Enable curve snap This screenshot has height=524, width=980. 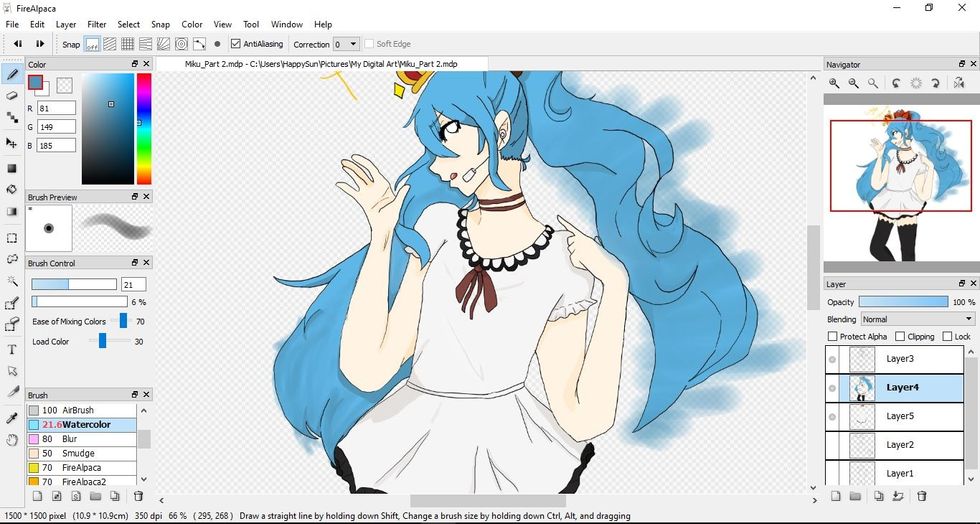[199, 44]
